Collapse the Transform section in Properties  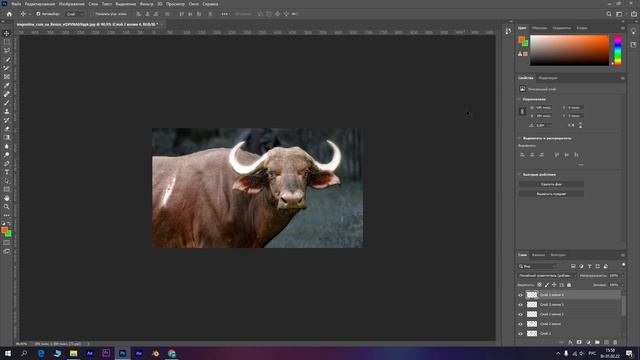(520, 99)
